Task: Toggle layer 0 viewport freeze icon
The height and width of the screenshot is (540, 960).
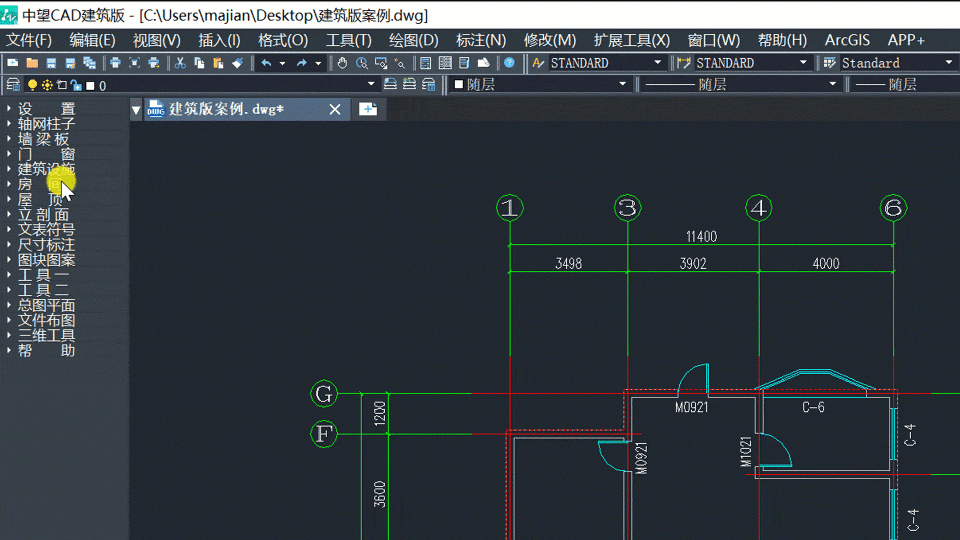Action: [x=62, y=85]
